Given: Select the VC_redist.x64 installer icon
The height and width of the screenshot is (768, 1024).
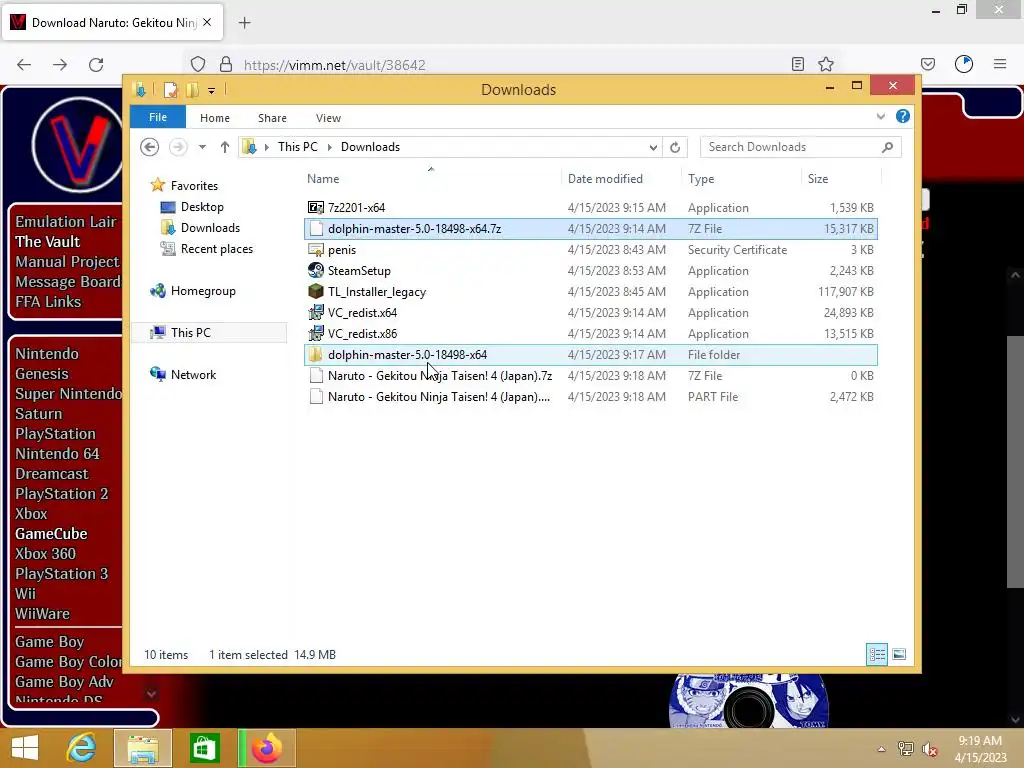Looking at the screenshot, I should (315, 312).
